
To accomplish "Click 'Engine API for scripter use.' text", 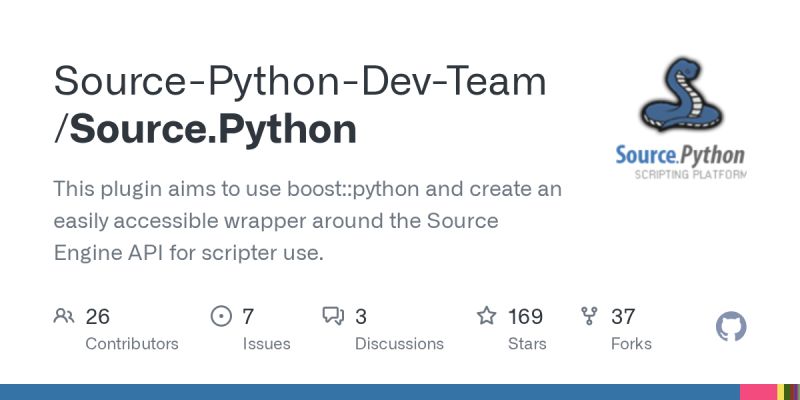I will click(189, 253).
